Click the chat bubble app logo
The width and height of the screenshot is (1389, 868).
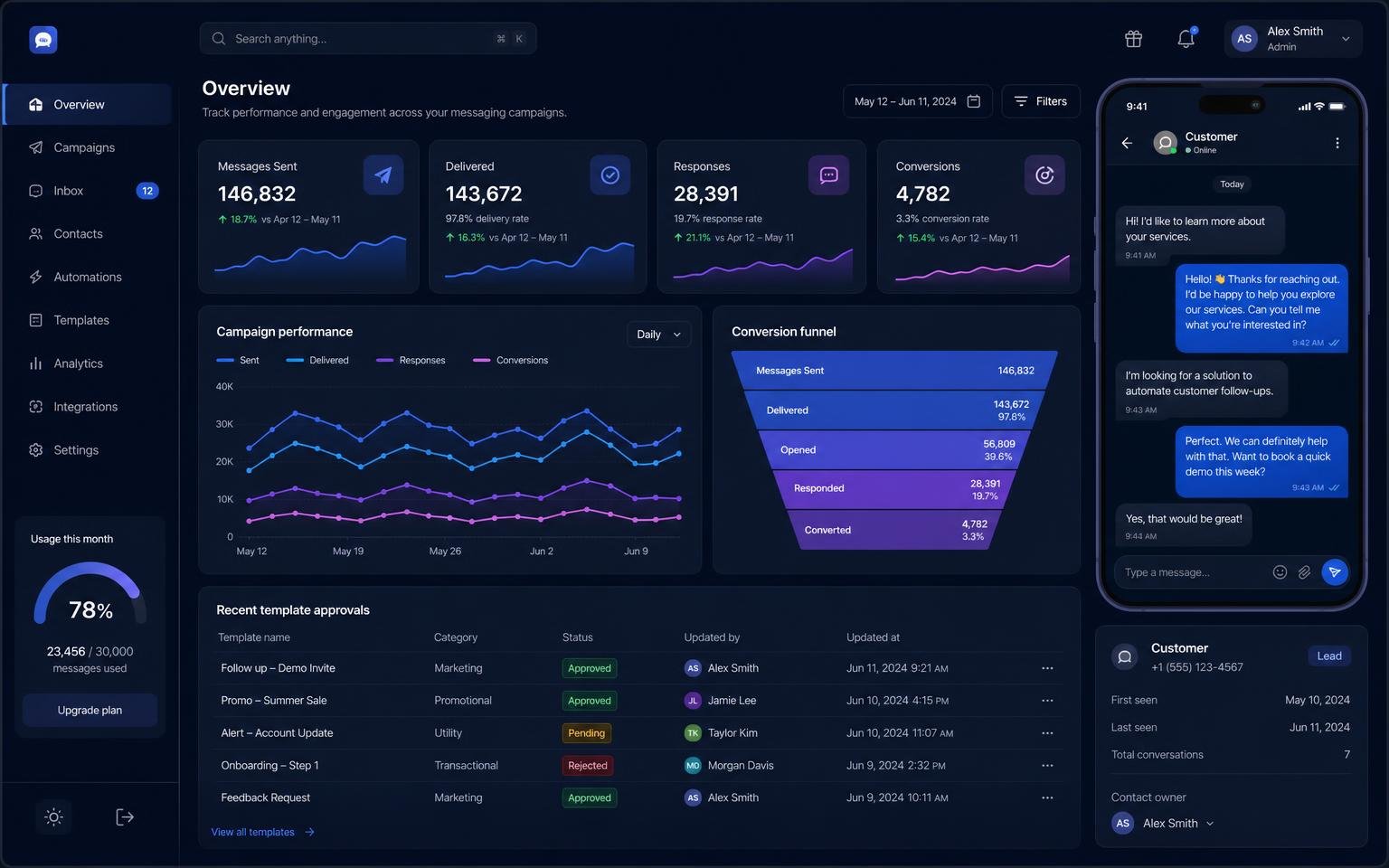pos(43,40)
